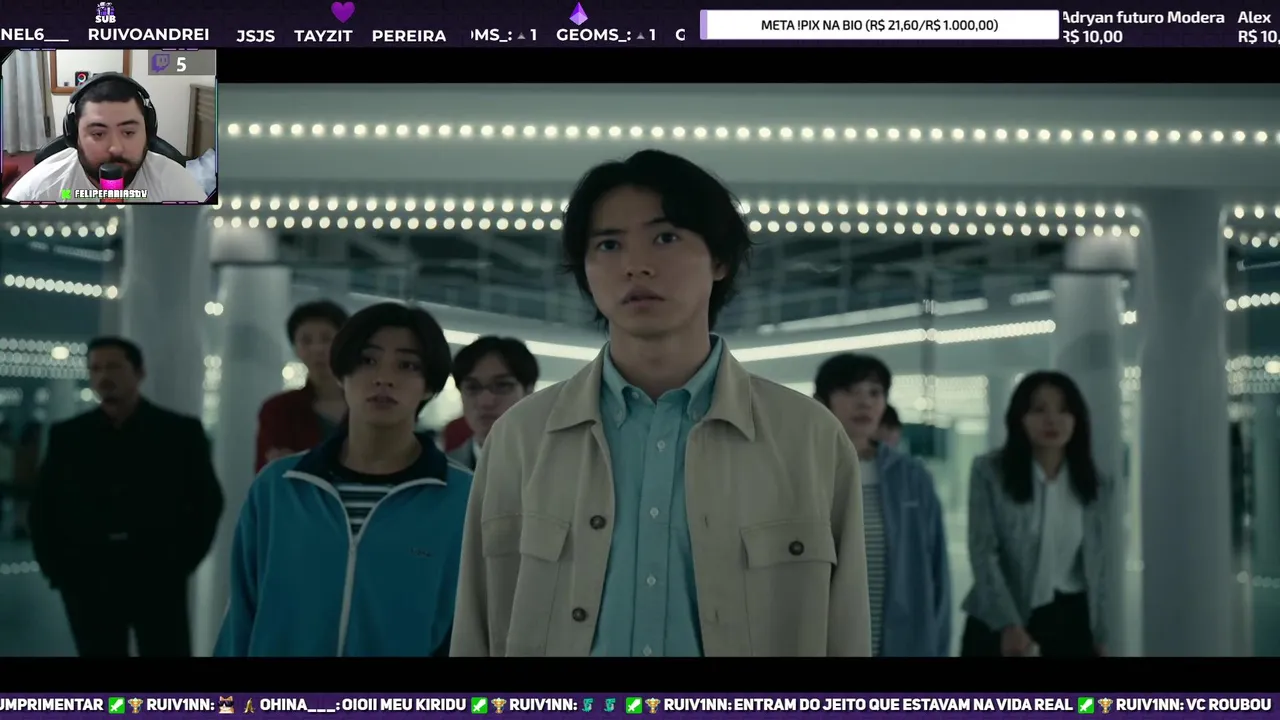
Task: Click the username TAYZIT in top ticker
Action: [323, 36]
